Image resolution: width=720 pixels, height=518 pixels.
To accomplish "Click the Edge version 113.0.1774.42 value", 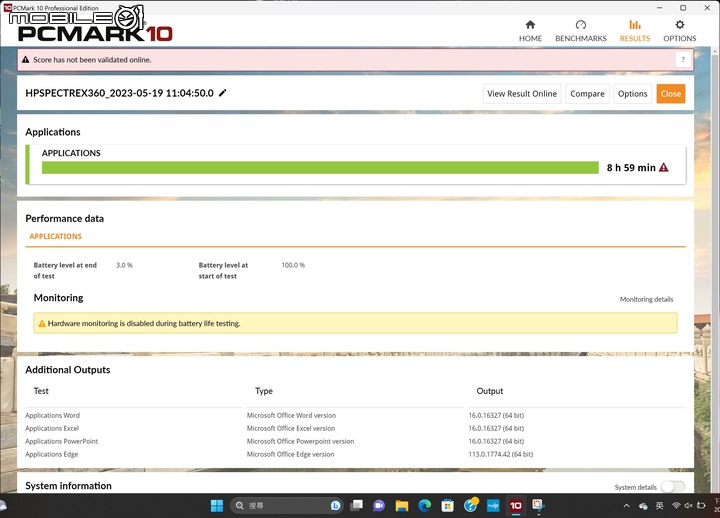I will click(501, 454).
